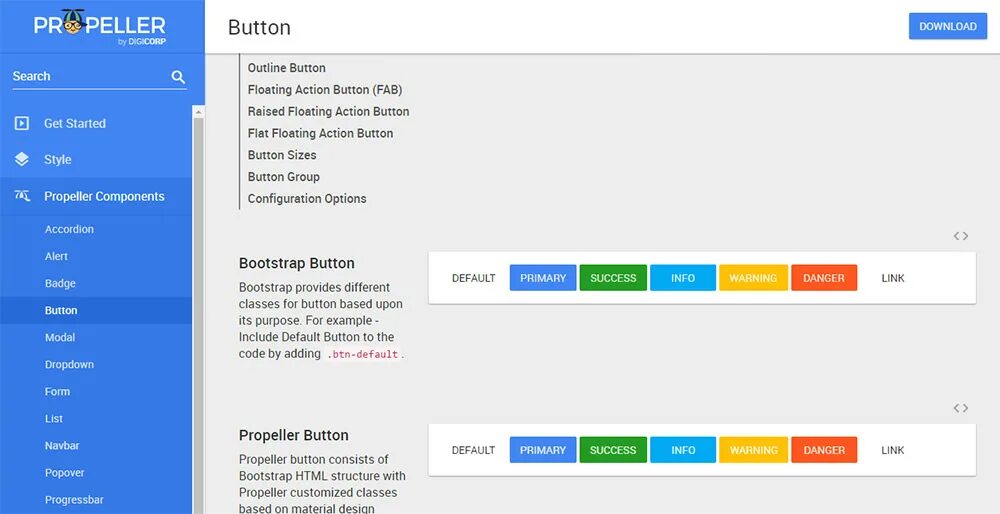
Task: Collapse the Propeller Components menu
Action: 104,197
